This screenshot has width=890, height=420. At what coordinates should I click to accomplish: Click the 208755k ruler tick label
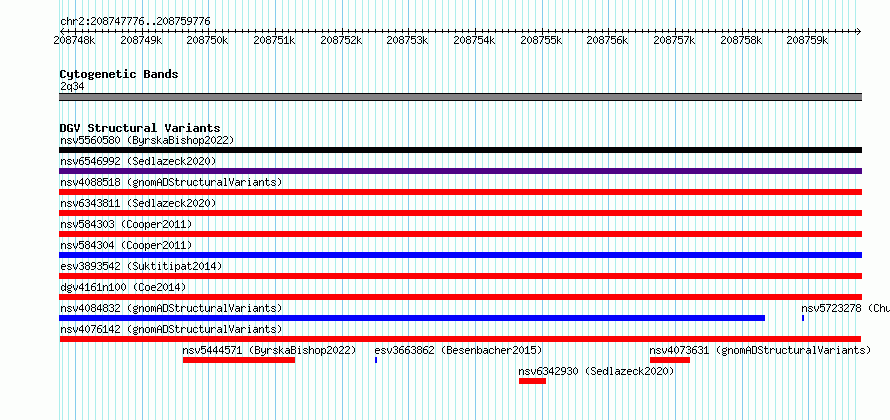coord(541,40)
